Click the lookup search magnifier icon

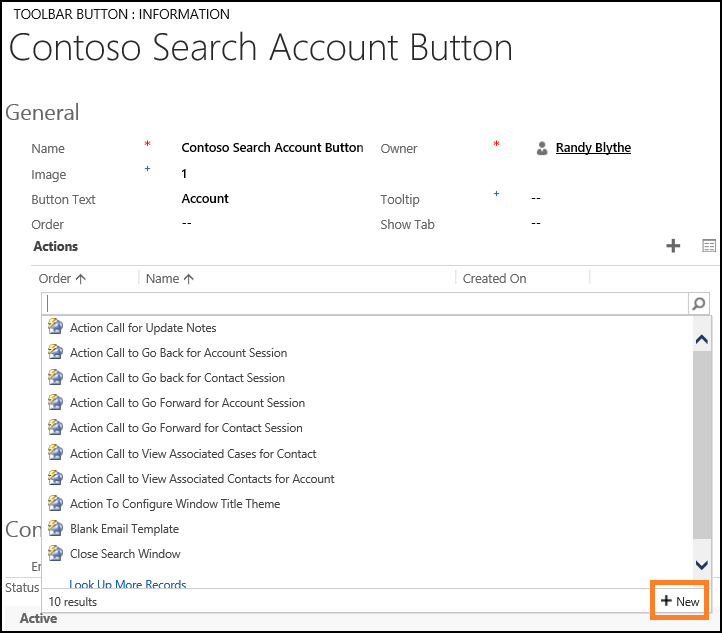[699, 304]
